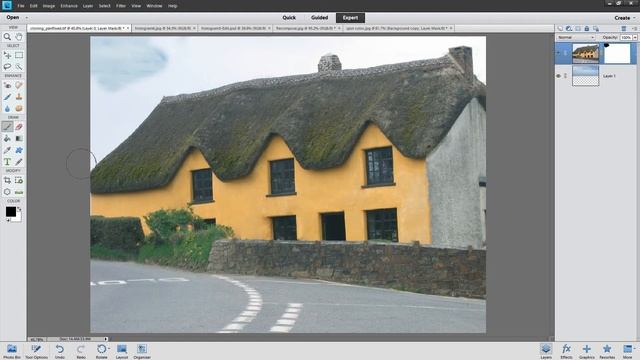The width and height of the screenshot is (640, 360).
Task: Add a layer mask
Action: point(578,29)
